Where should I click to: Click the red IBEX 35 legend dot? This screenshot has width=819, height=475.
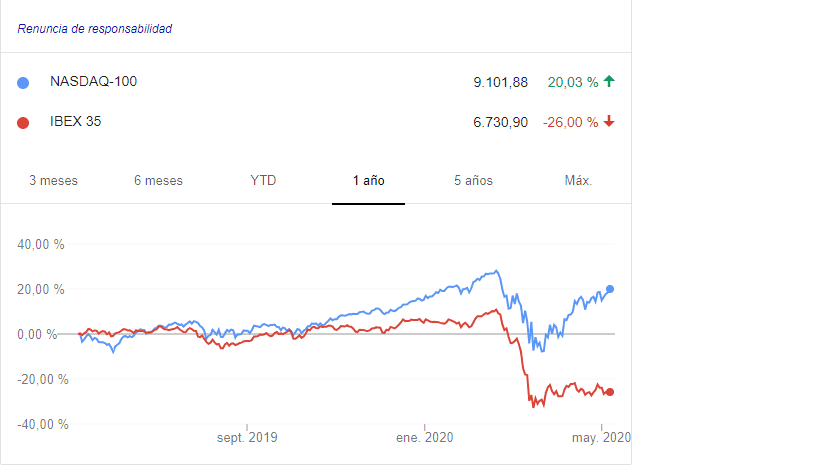[x=23, y=123]
